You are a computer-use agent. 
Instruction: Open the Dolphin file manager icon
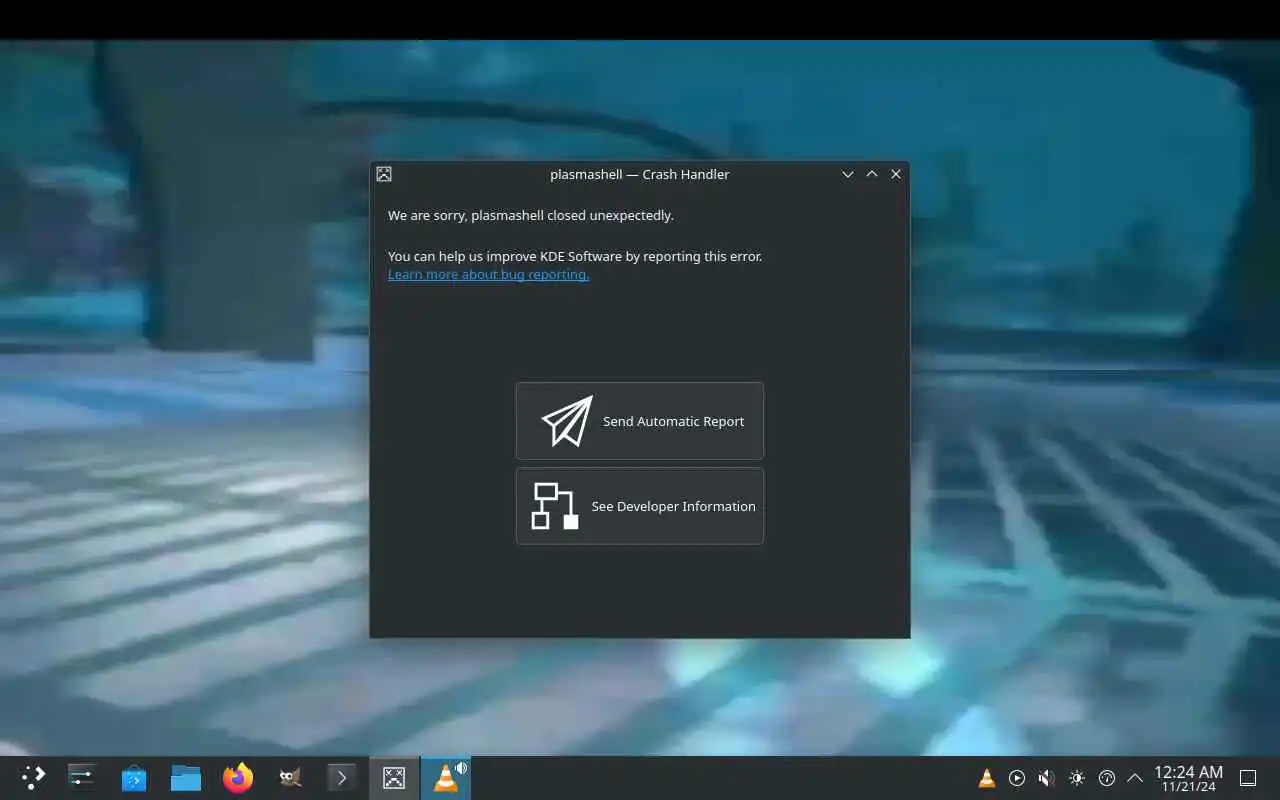186,778
